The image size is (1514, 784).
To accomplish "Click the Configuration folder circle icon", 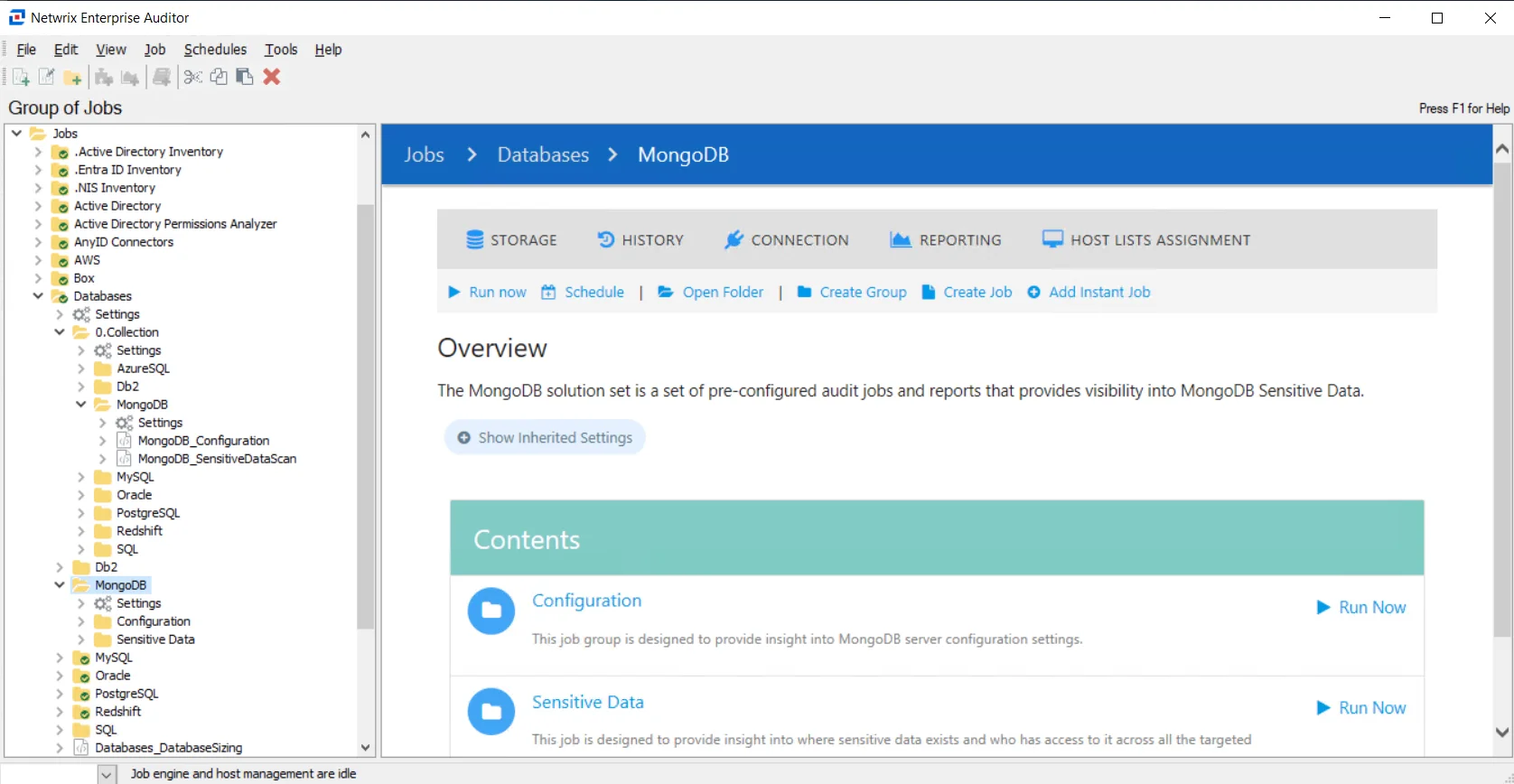I will coord(491,611).
